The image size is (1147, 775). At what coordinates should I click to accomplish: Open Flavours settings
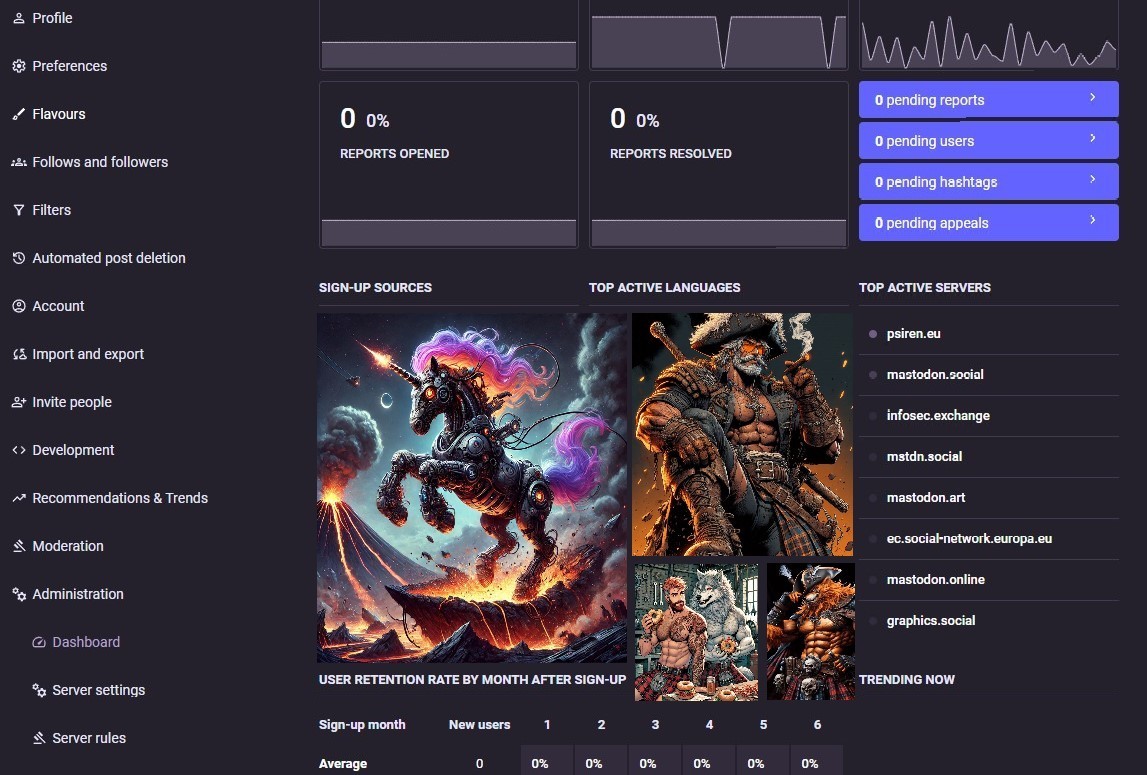59,114
